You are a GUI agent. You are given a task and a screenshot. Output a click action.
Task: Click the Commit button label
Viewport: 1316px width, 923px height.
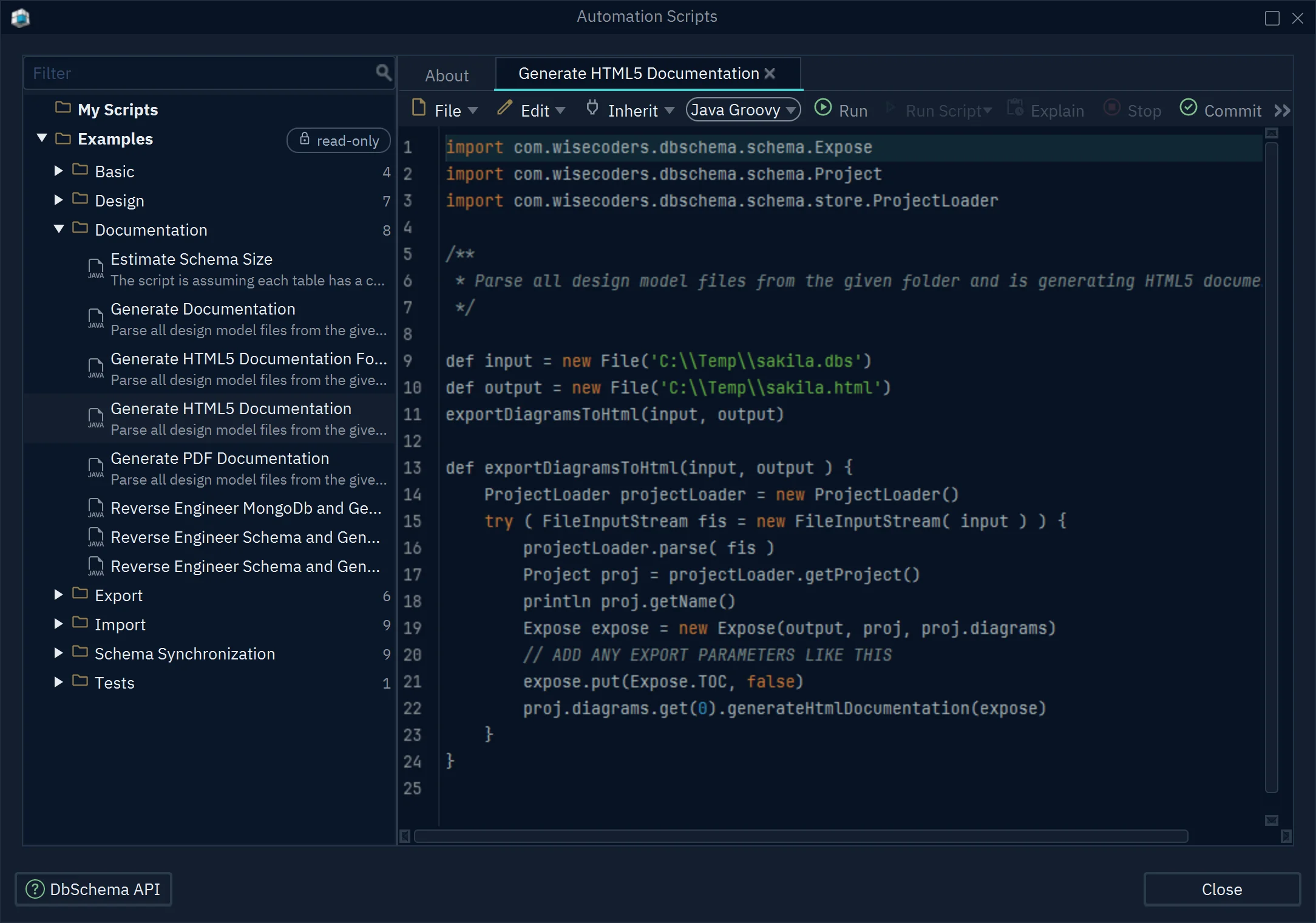(1232, 111)
